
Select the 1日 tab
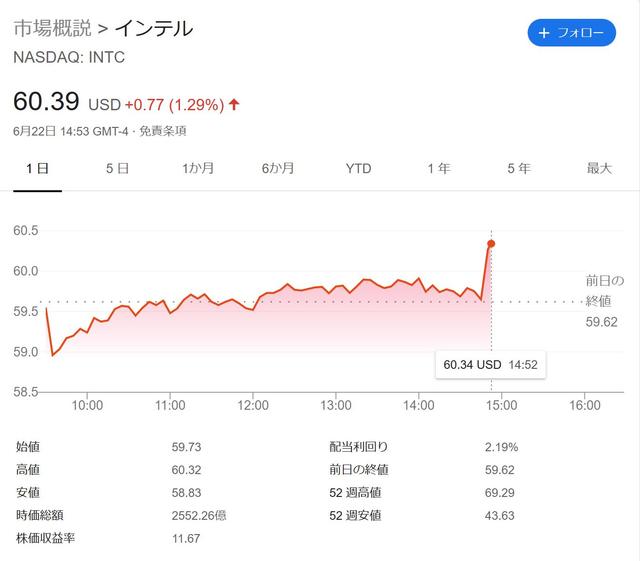(x=37, y=168)
